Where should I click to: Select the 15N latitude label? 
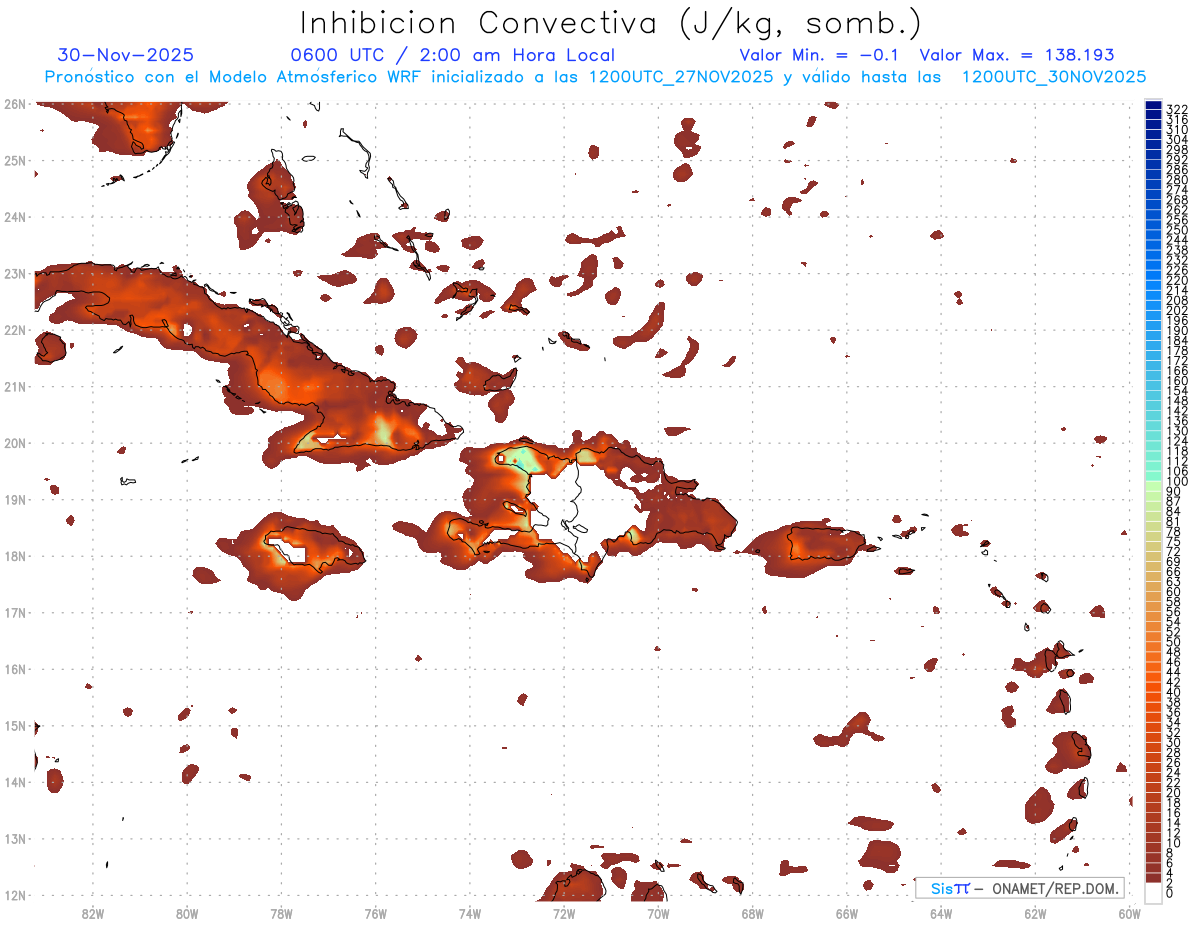tap(15, 725)
